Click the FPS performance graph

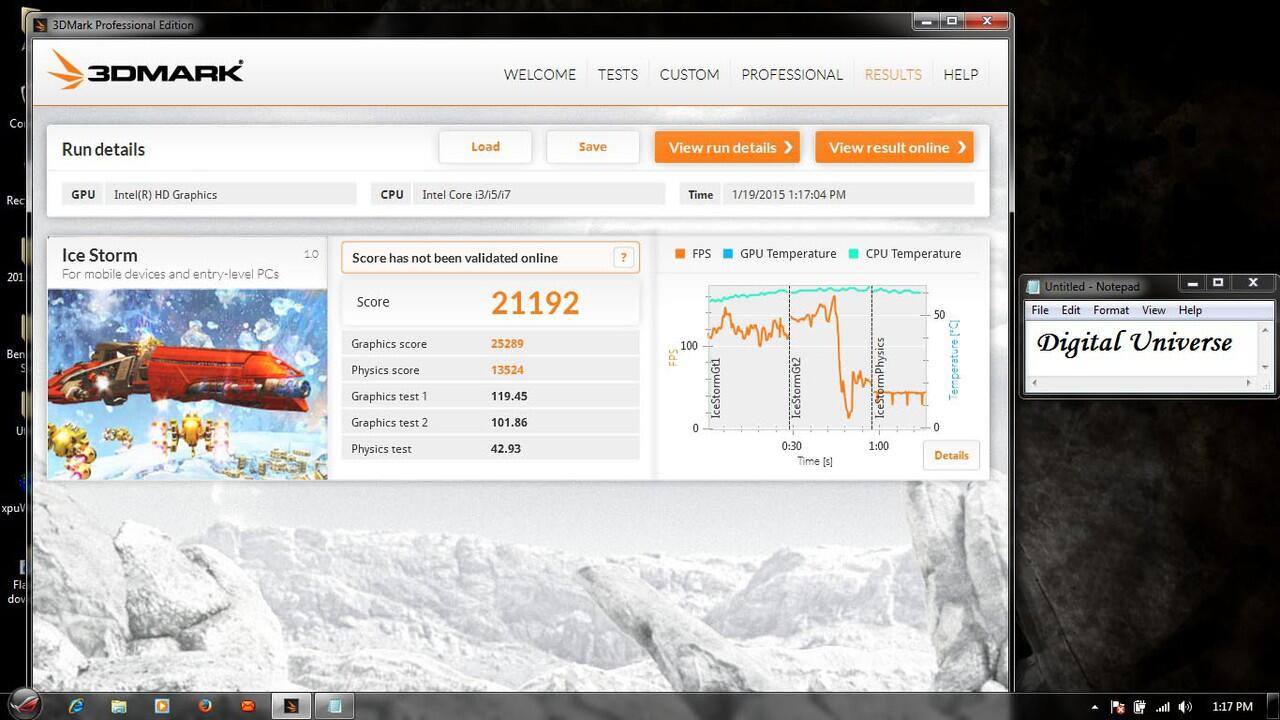coord(818,357)
